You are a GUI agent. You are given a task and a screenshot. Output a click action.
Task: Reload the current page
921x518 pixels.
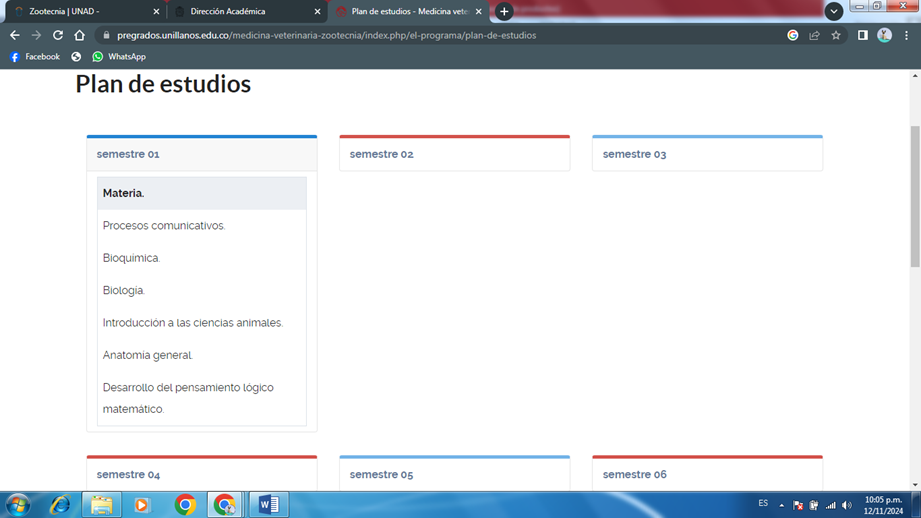(x=58, y=35)
